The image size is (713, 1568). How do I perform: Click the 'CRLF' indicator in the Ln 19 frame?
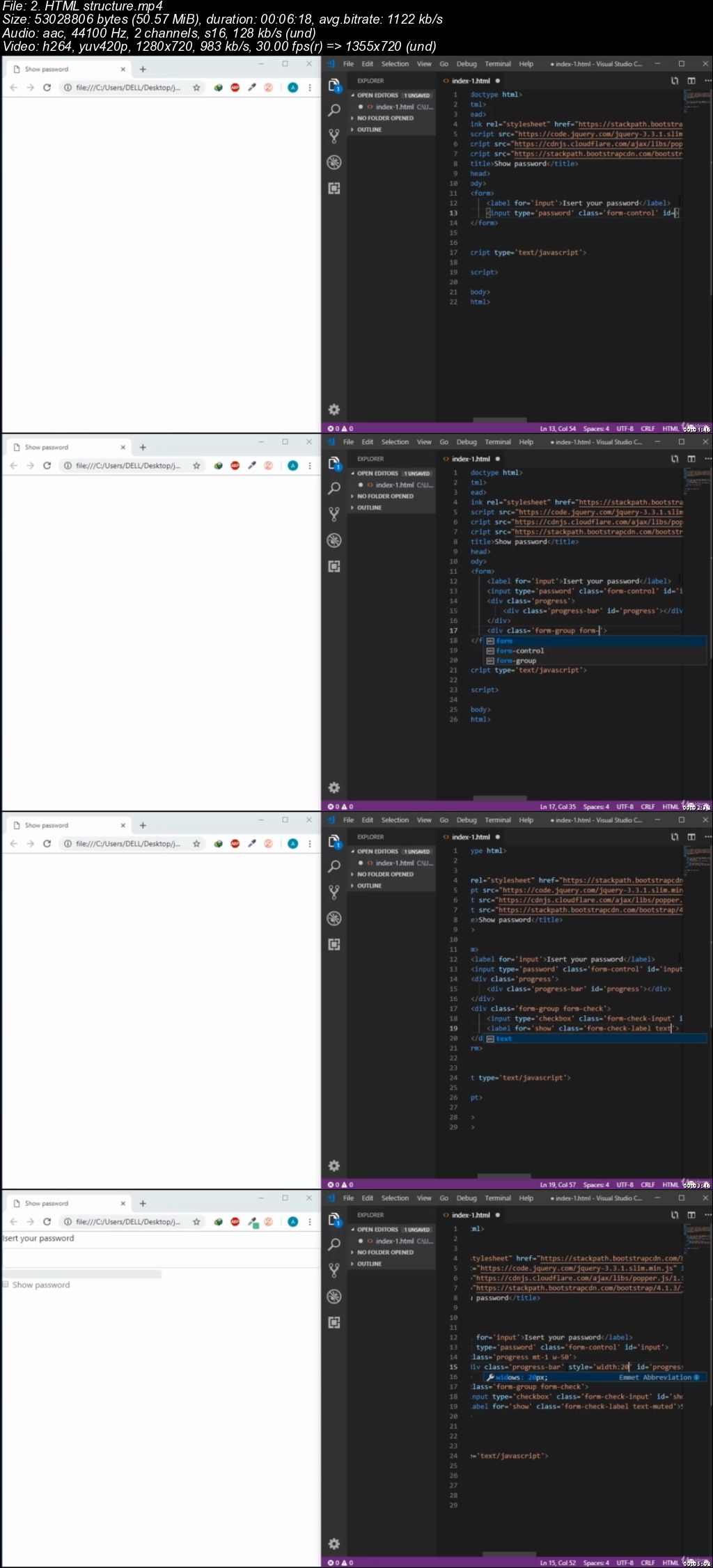coord(648,1184)
